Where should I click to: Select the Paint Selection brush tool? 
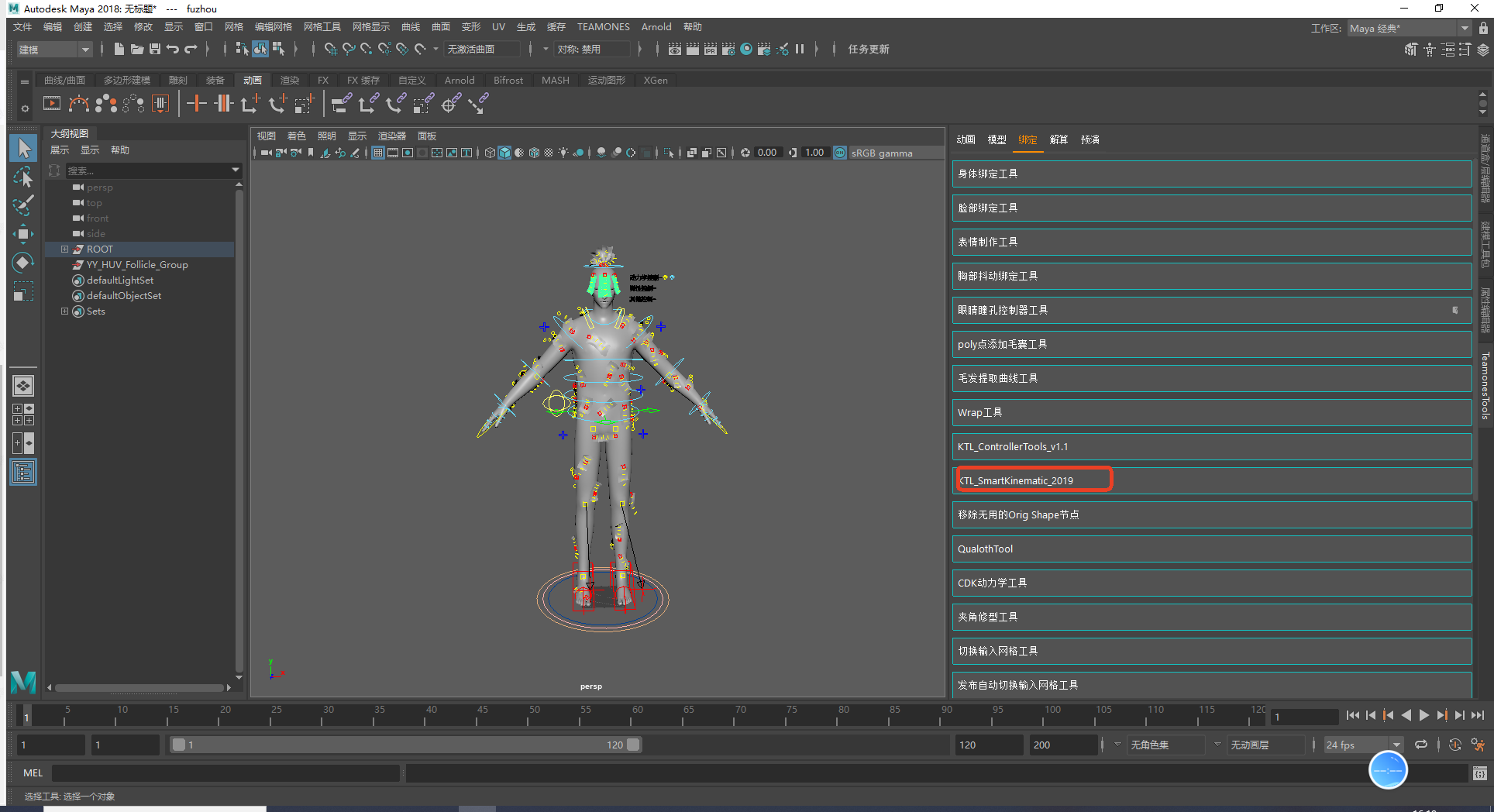coord(23,205)
